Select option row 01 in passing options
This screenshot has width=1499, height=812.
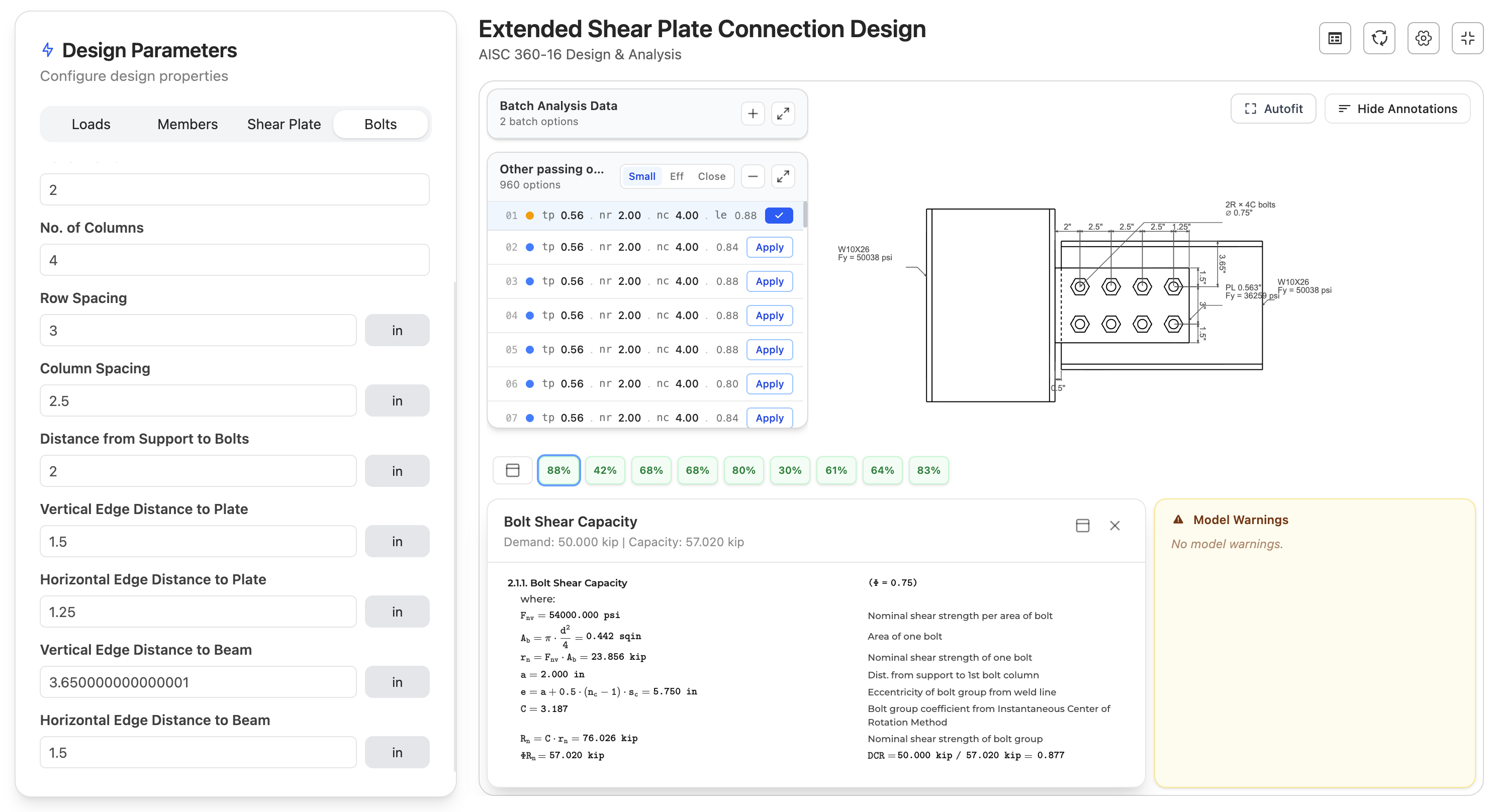tap(645, 215)
